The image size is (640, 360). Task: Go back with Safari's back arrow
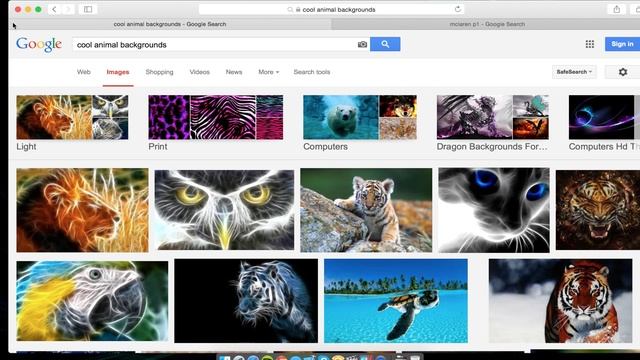point(54,9)
